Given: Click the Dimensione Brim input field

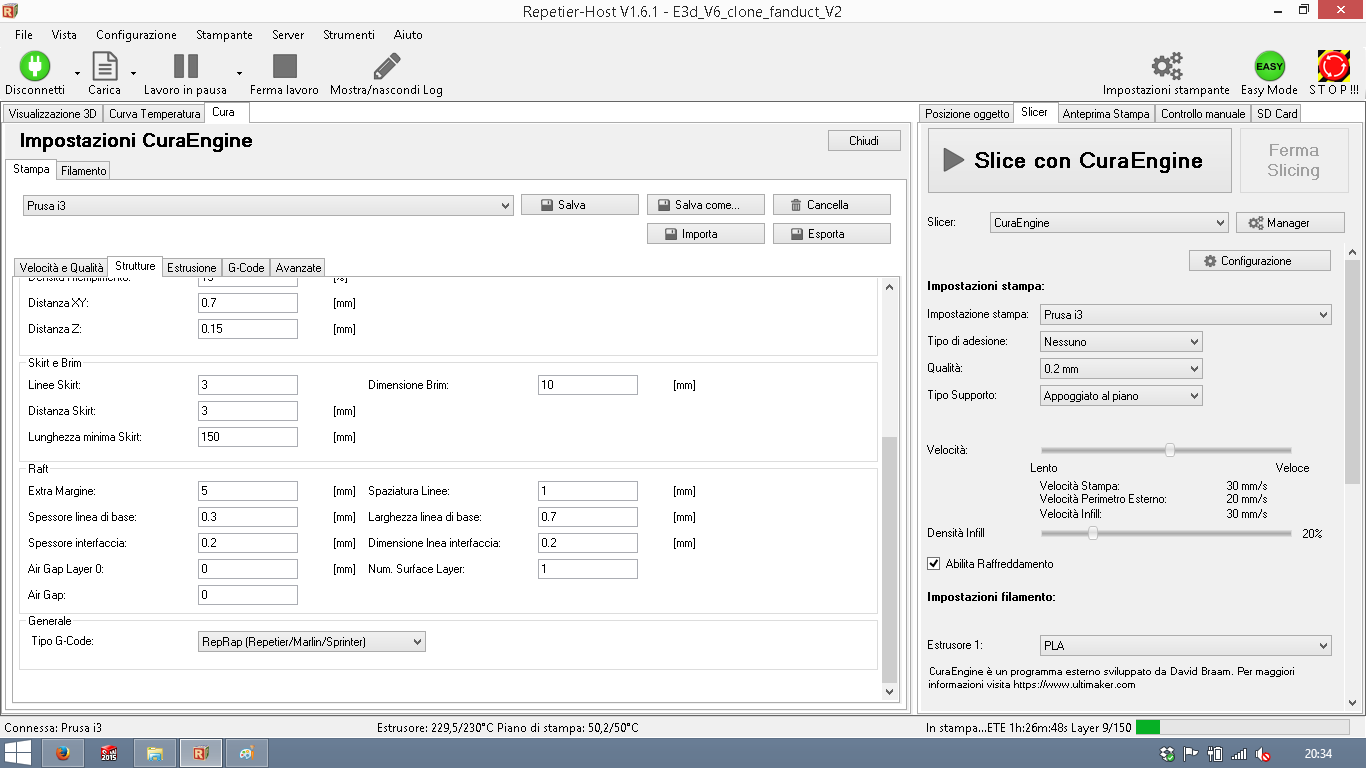Looking at the screenshot, I should [x=587, y=385].
